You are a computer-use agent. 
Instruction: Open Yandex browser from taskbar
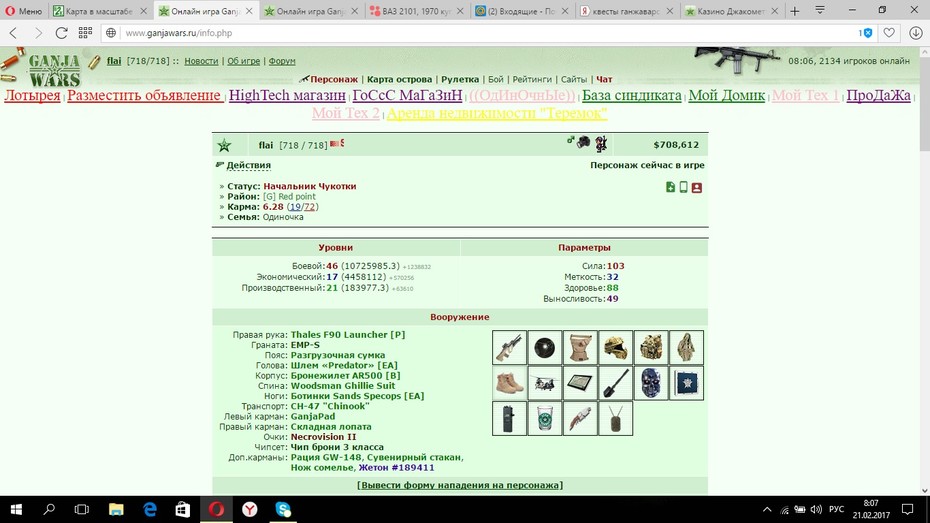pos(250,509)
